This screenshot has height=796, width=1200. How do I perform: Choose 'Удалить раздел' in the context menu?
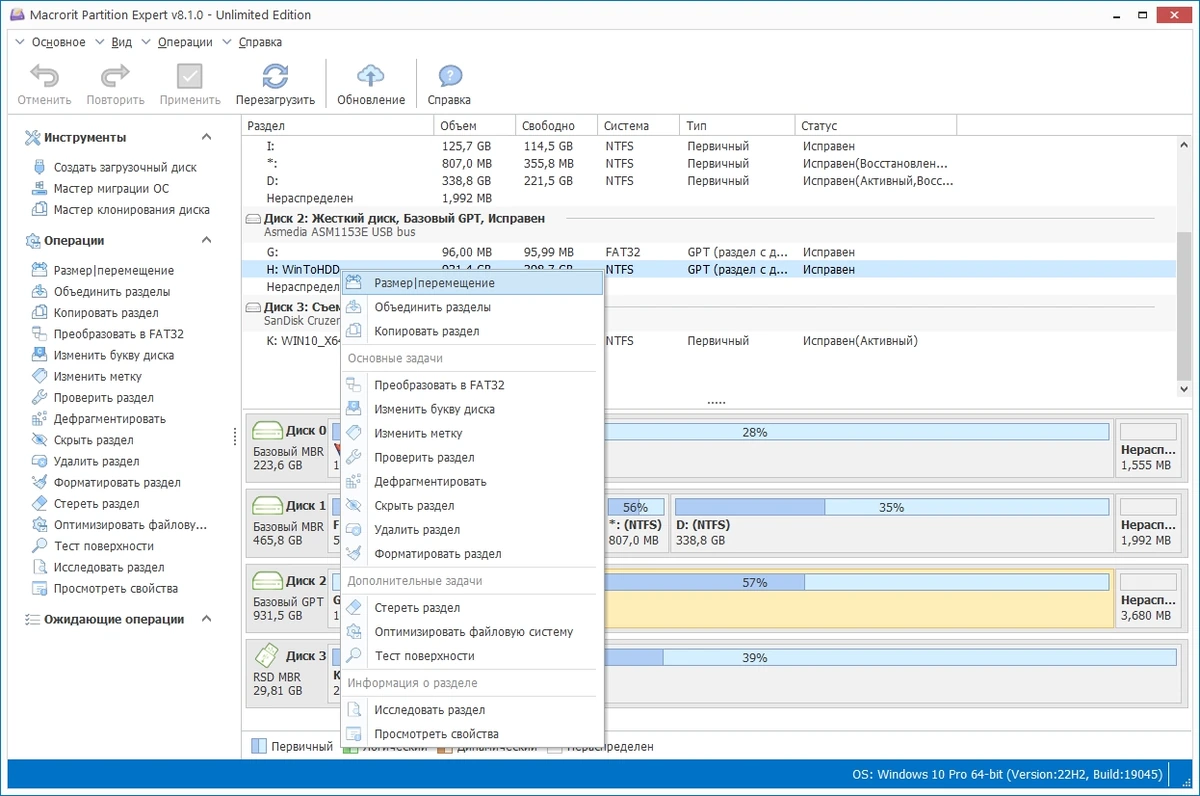pos(472,529)
